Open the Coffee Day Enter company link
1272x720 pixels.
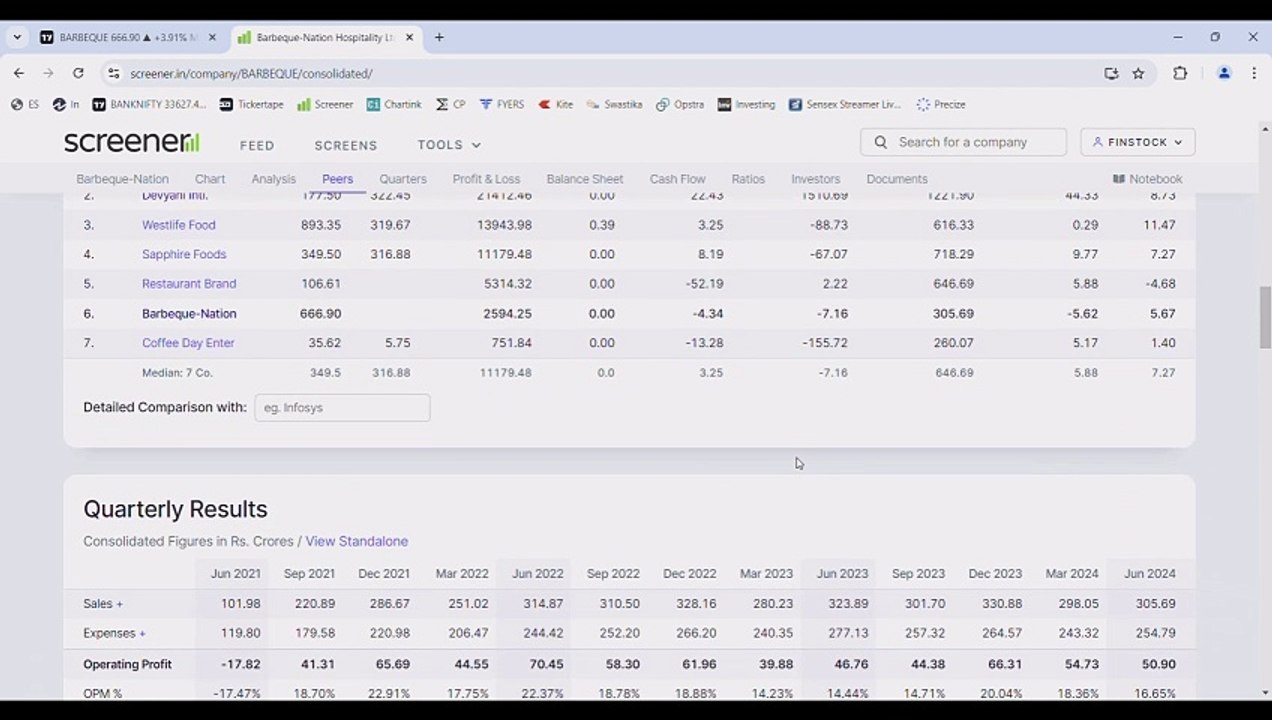[188, 343]
